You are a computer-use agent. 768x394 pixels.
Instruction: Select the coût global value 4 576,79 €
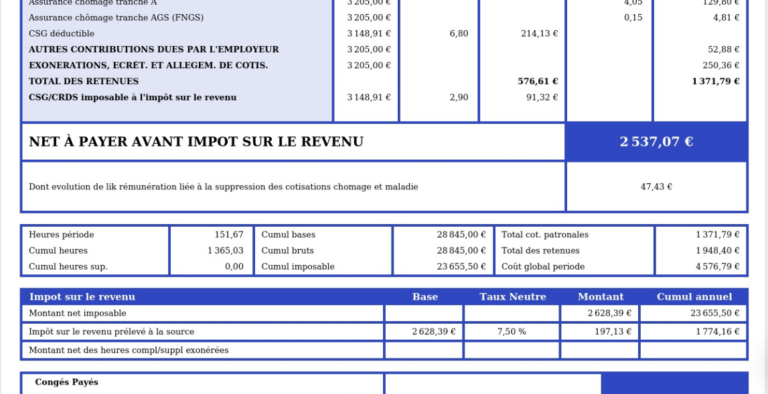pos(718,267)
